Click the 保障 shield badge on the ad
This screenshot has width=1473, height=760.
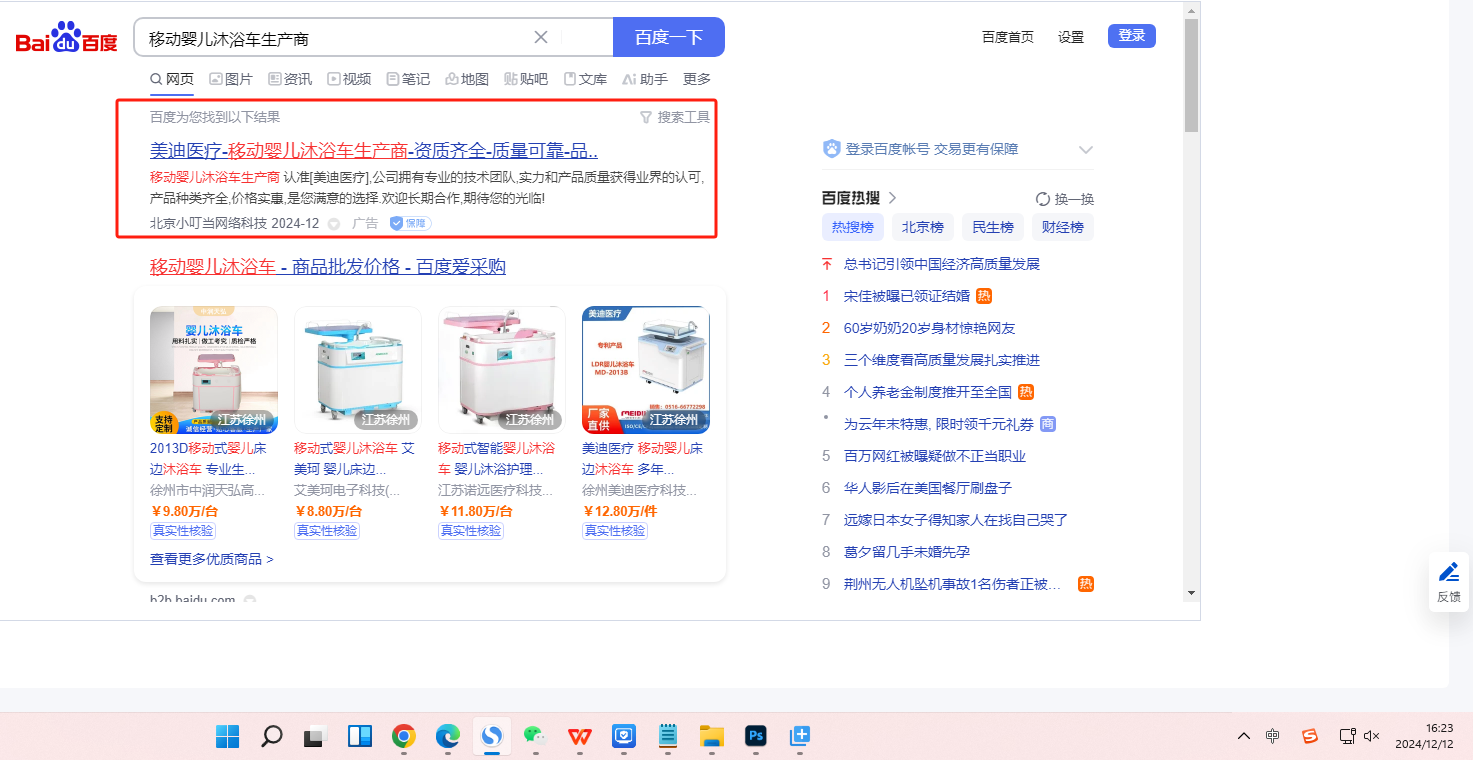[x=410, y=224]
